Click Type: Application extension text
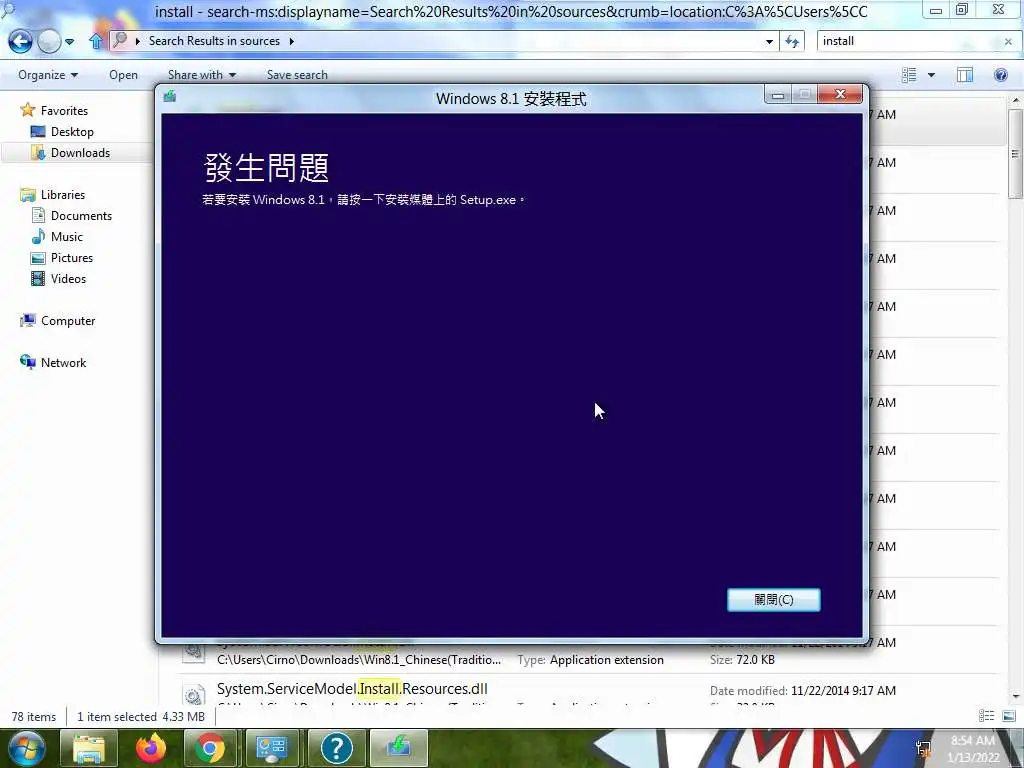Image resolution: width=1024 pixels, height=768 pixels. (590, 660)
